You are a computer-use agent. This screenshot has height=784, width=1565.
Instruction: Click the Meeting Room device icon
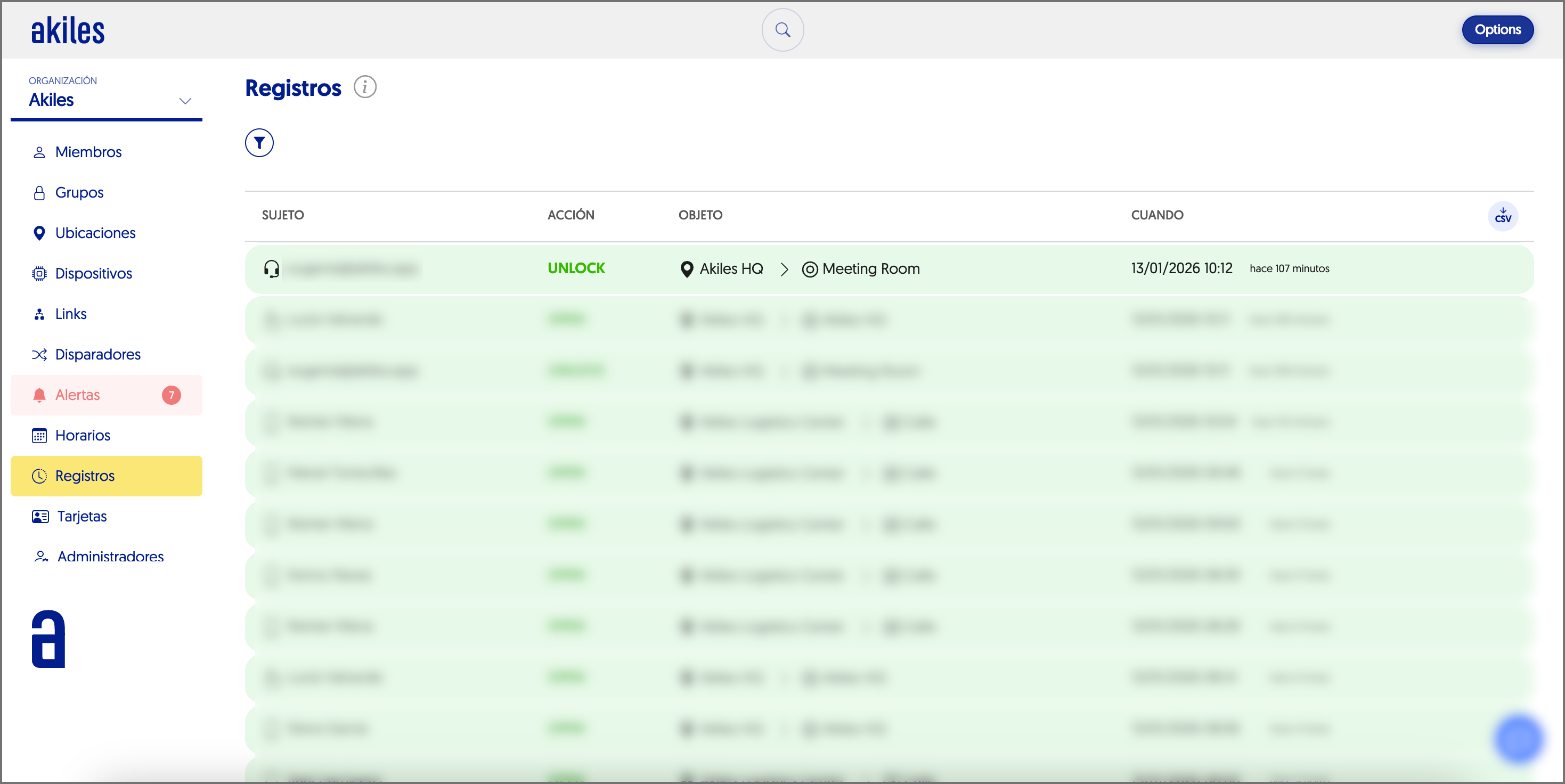click(x=809, y=269)
